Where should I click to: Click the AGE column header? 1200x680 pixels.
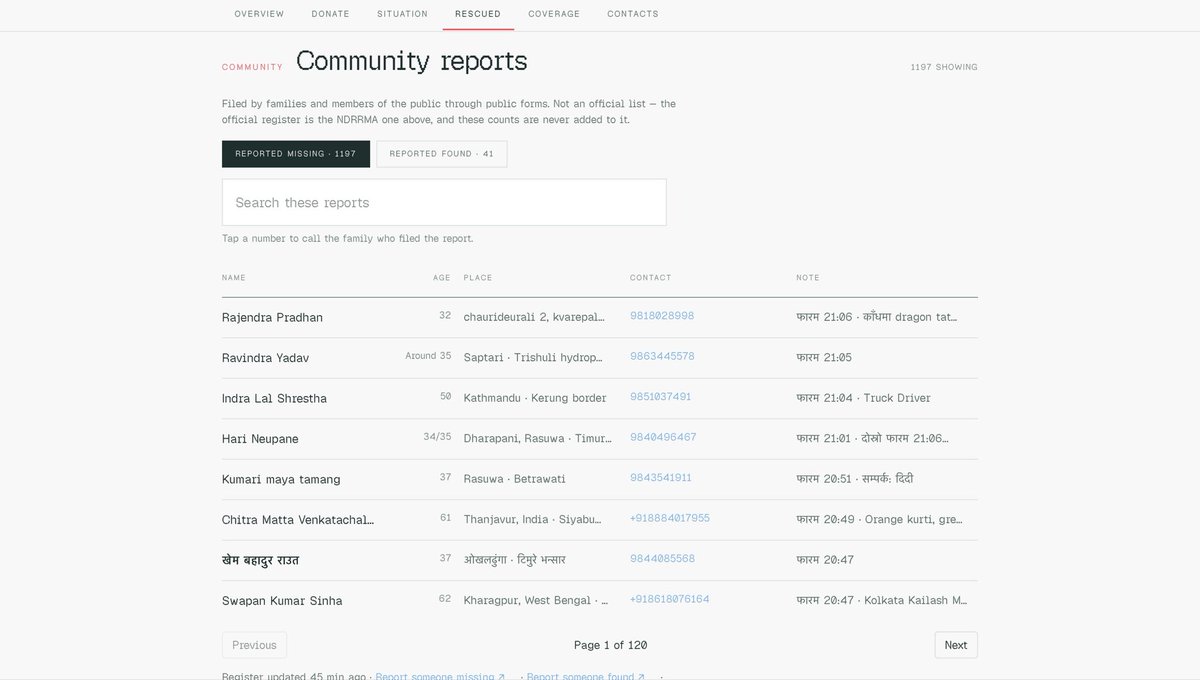[442, 278]
